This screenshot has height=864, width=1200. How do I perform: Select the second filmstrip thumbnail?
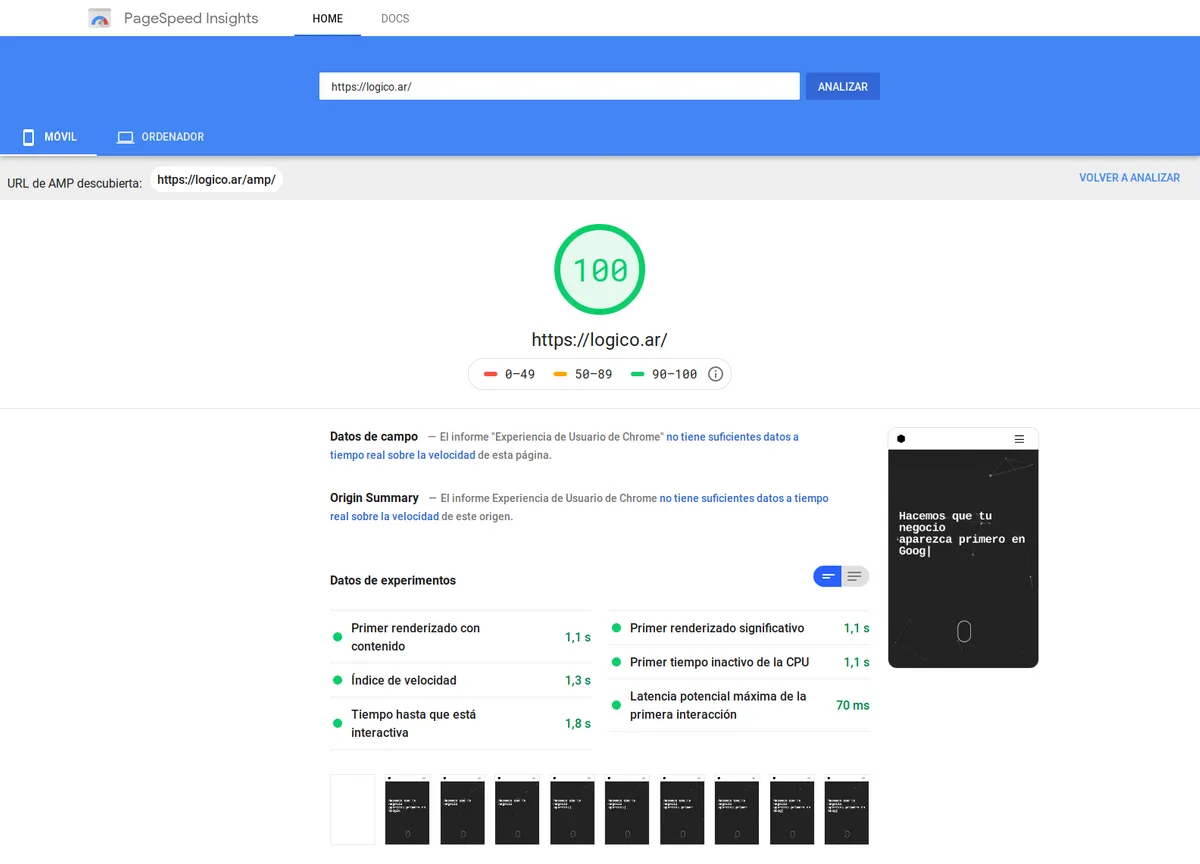[407, 810]
